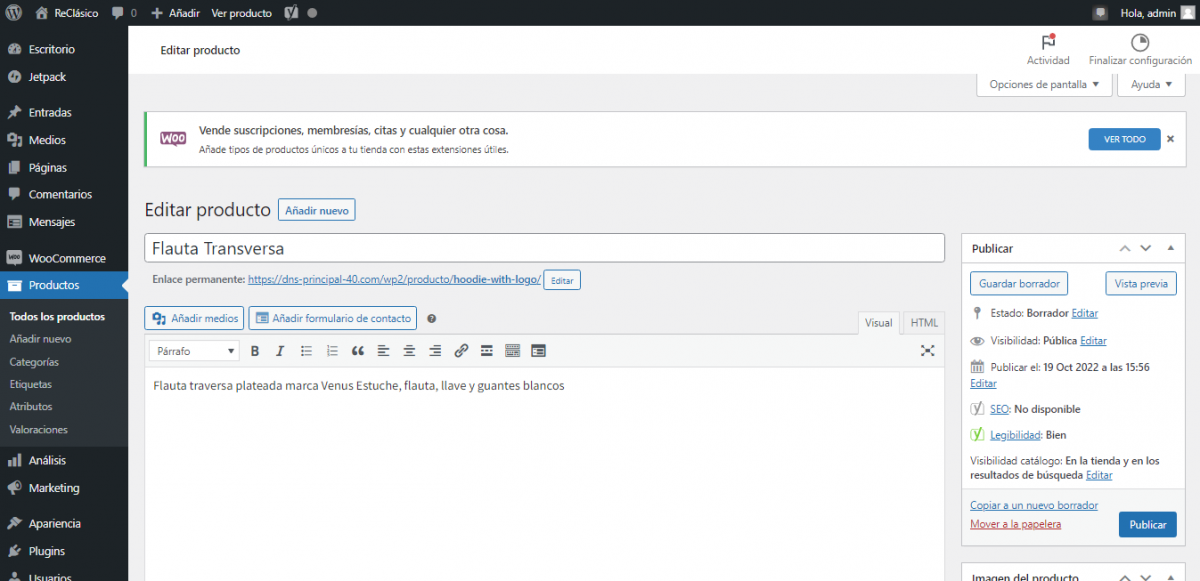This screenshot has height=581, width=1200.
Task: Insert a numbered list
Action: pos(332,351)
